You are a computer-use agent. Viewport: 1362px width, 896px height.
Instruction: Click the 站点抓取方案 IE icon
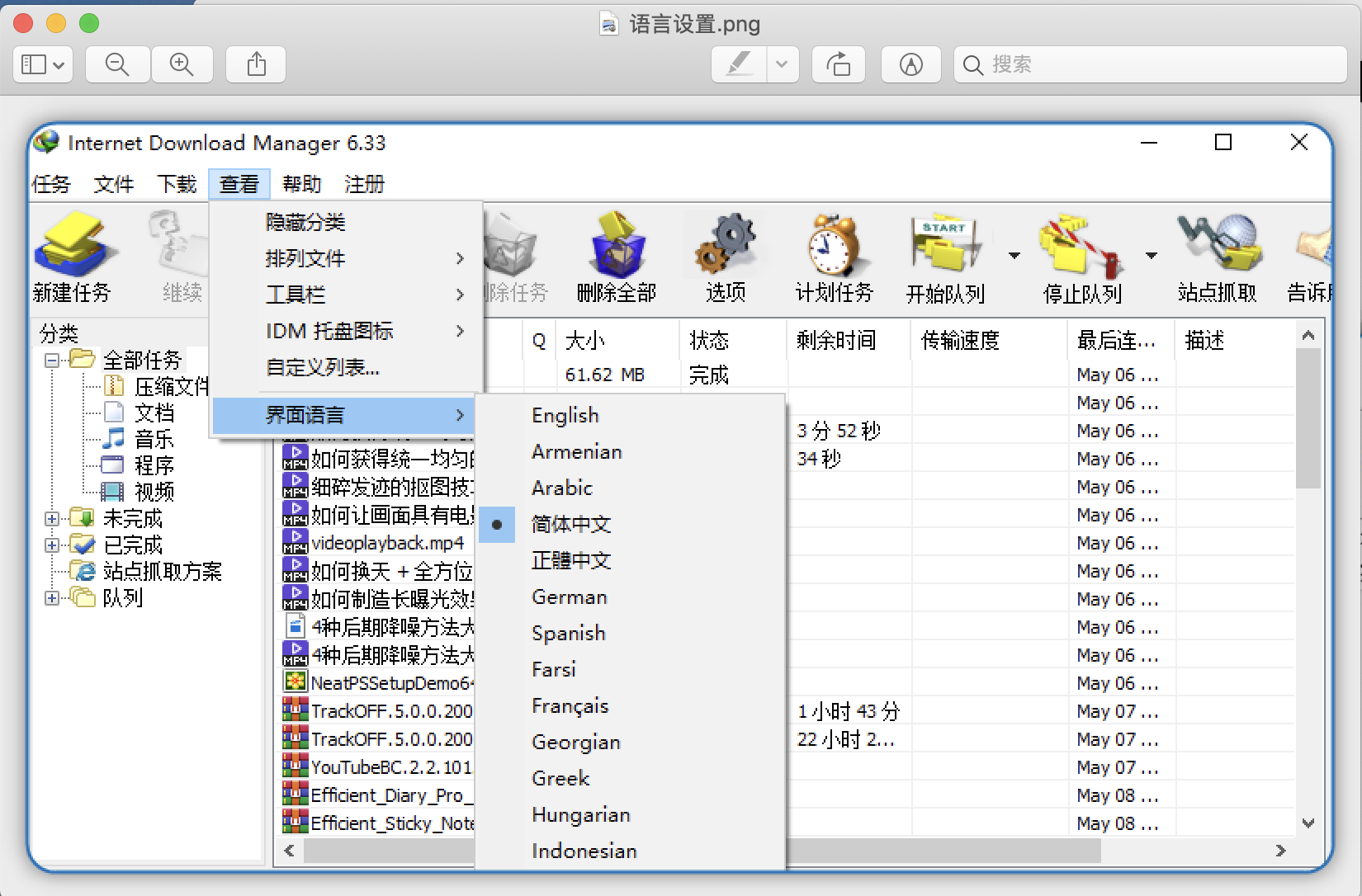(x=83, y=571)
